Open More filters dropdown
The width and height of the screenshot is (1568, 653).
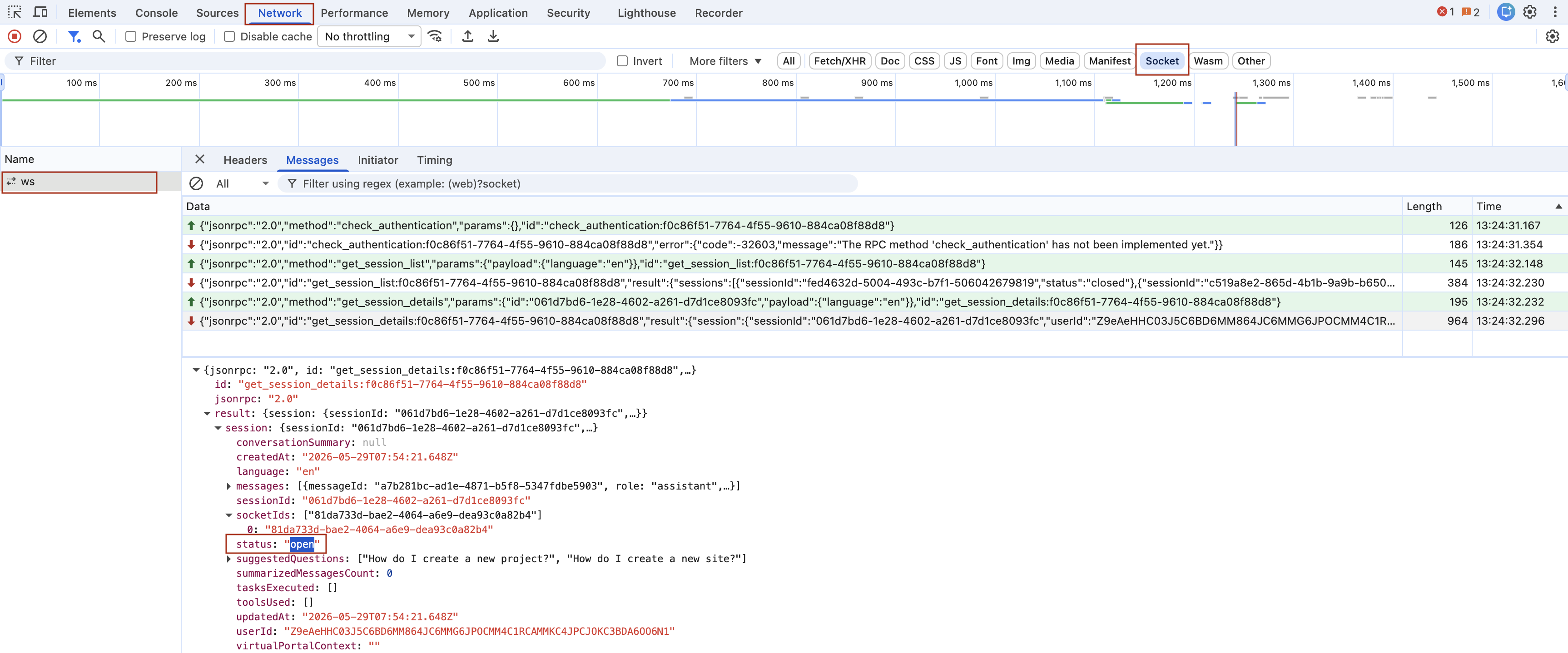point(725,61)
